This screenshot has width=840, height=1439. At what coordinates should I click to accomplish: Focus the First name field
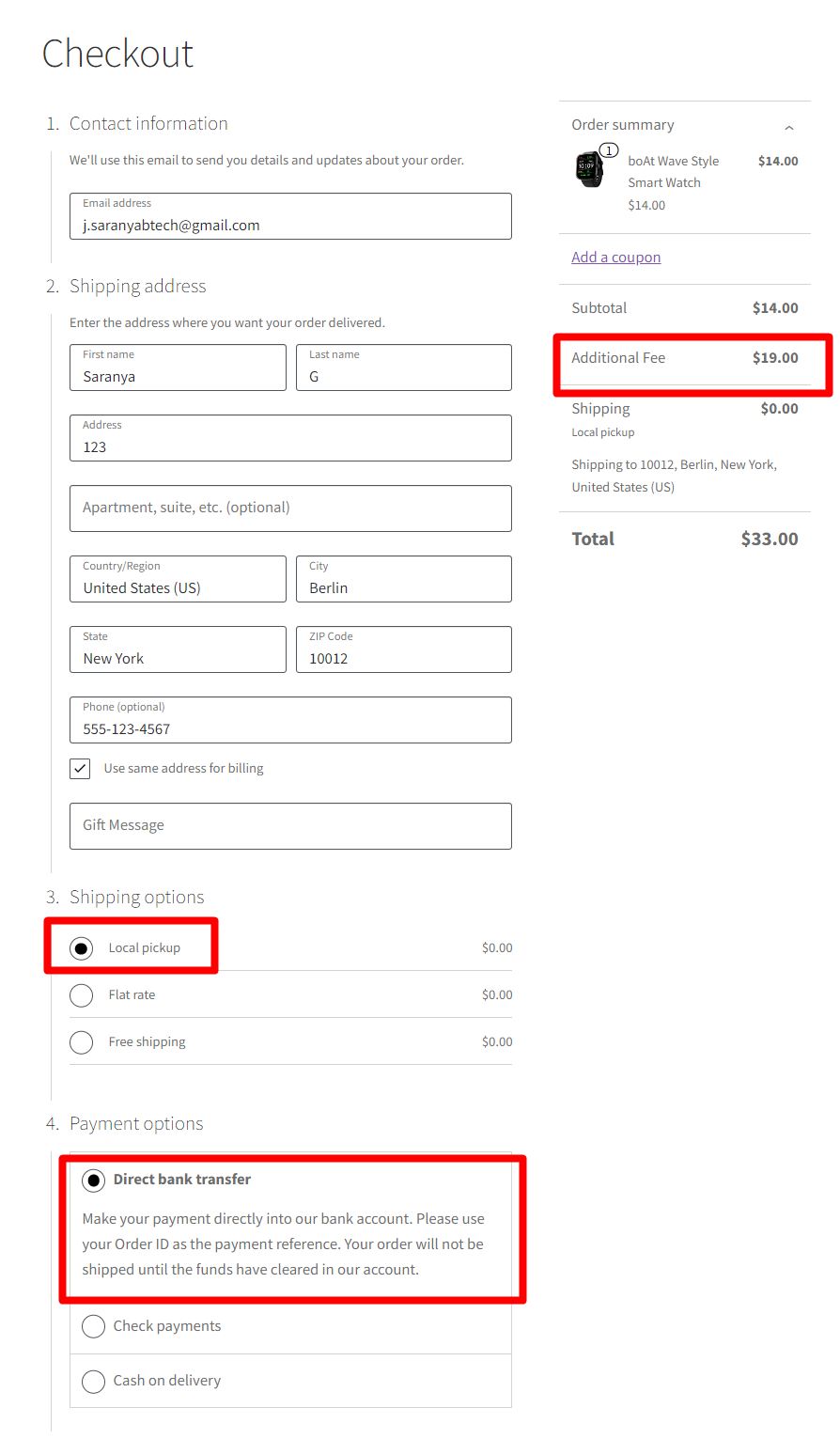click(x=178, y=368)
